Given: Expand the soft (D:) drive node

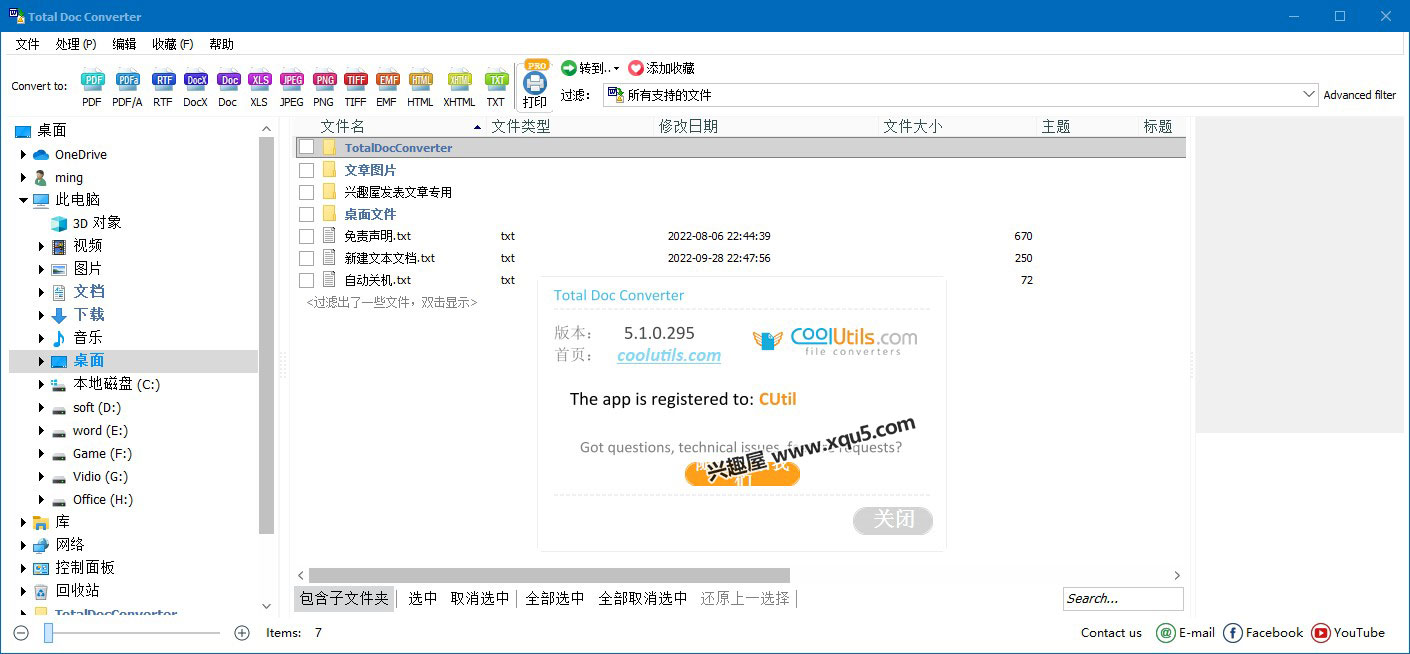Looking at the screenshot, I should click(x=41, y=407).
